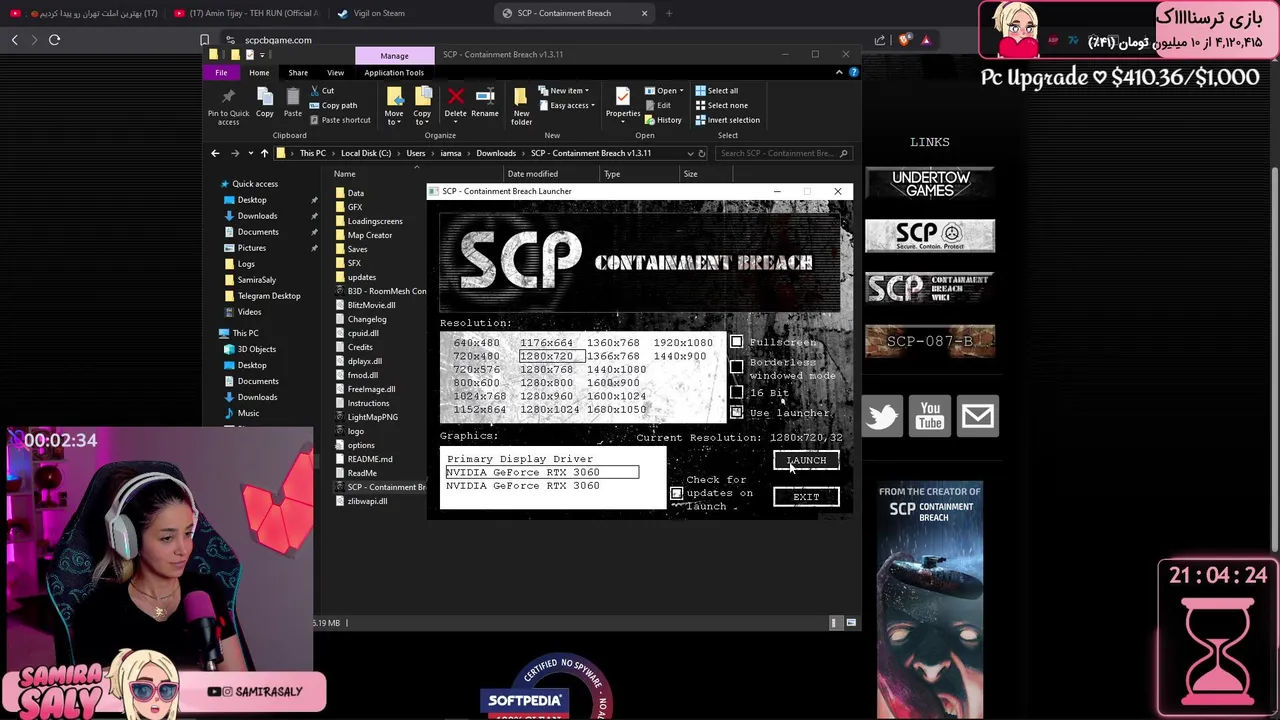Click Explorer's Back arrow
Screen dimensions: 1280x720
point(215,153)
